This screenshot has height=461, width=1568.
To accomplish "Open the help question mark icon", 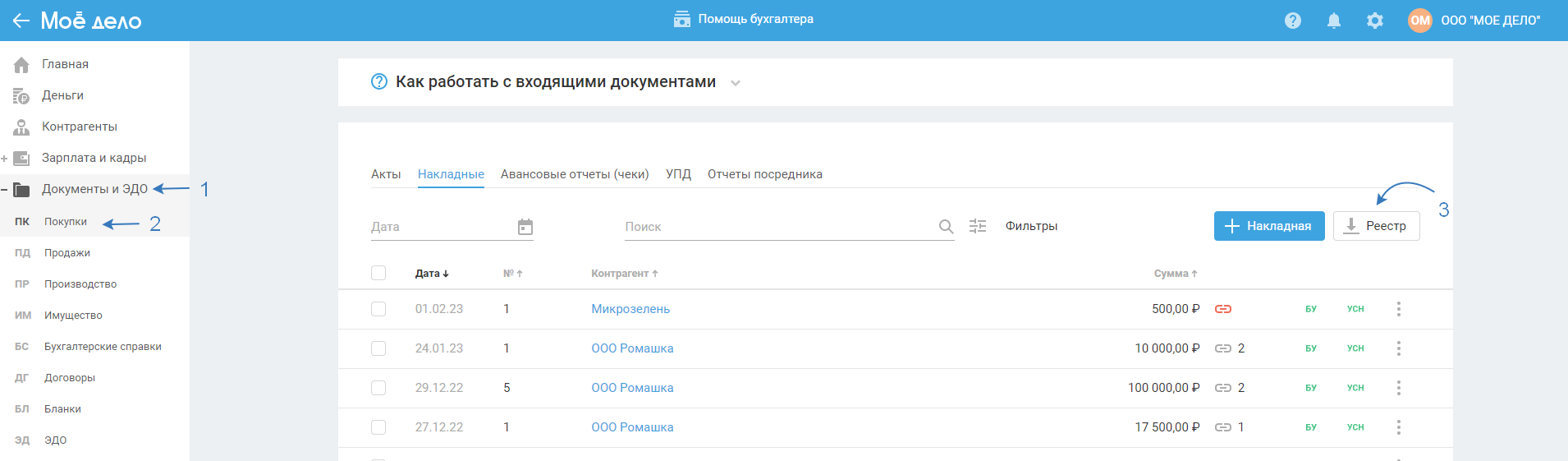I will click(1293, 21).
